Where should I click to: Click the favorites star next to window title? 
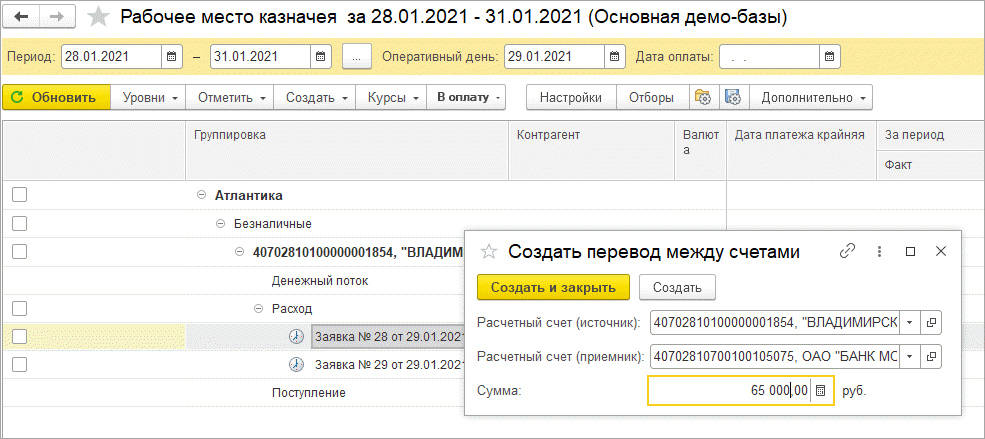point(99,17)
